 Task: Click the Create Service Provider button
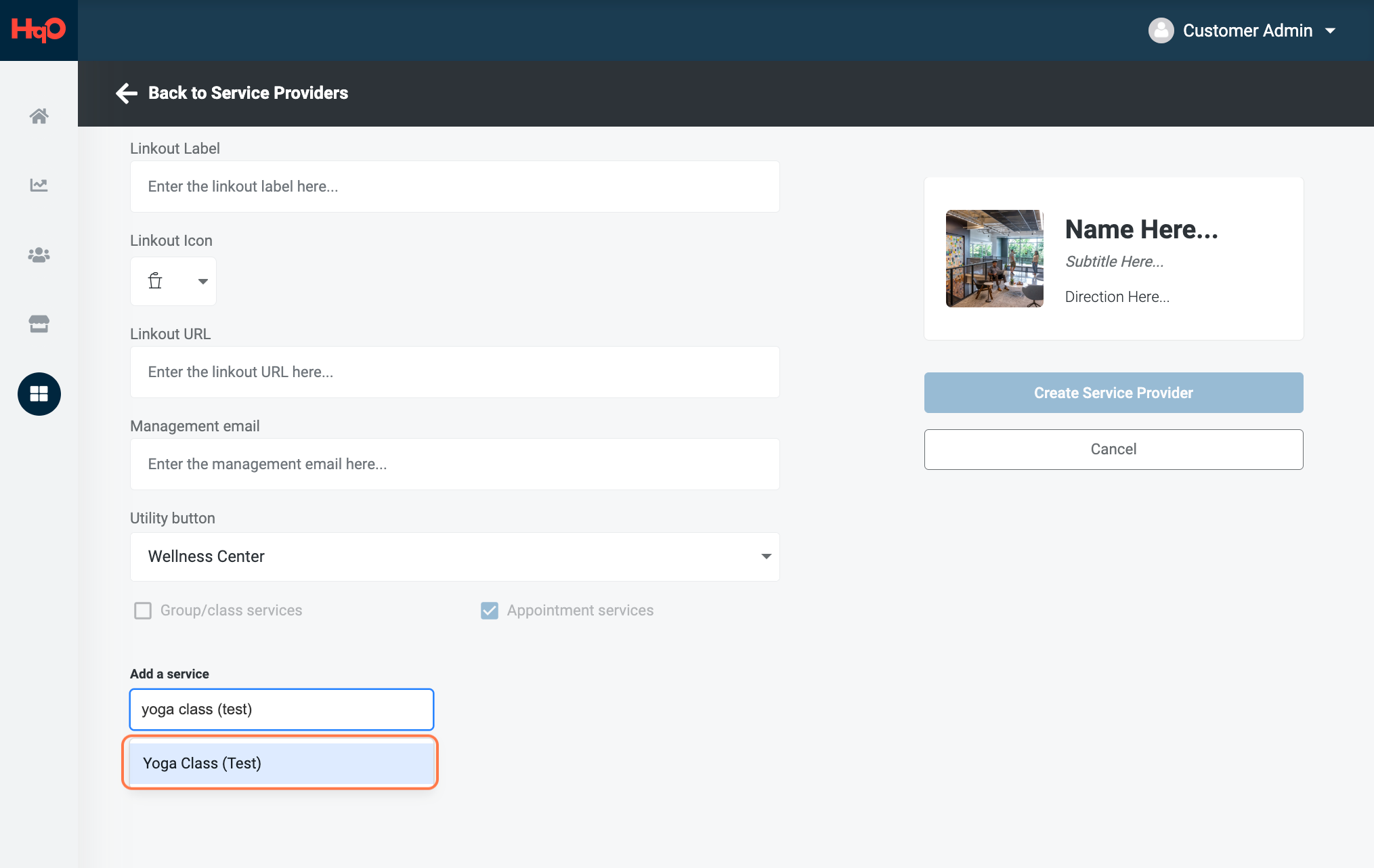pyautogui.click(x=1113, y=393)
